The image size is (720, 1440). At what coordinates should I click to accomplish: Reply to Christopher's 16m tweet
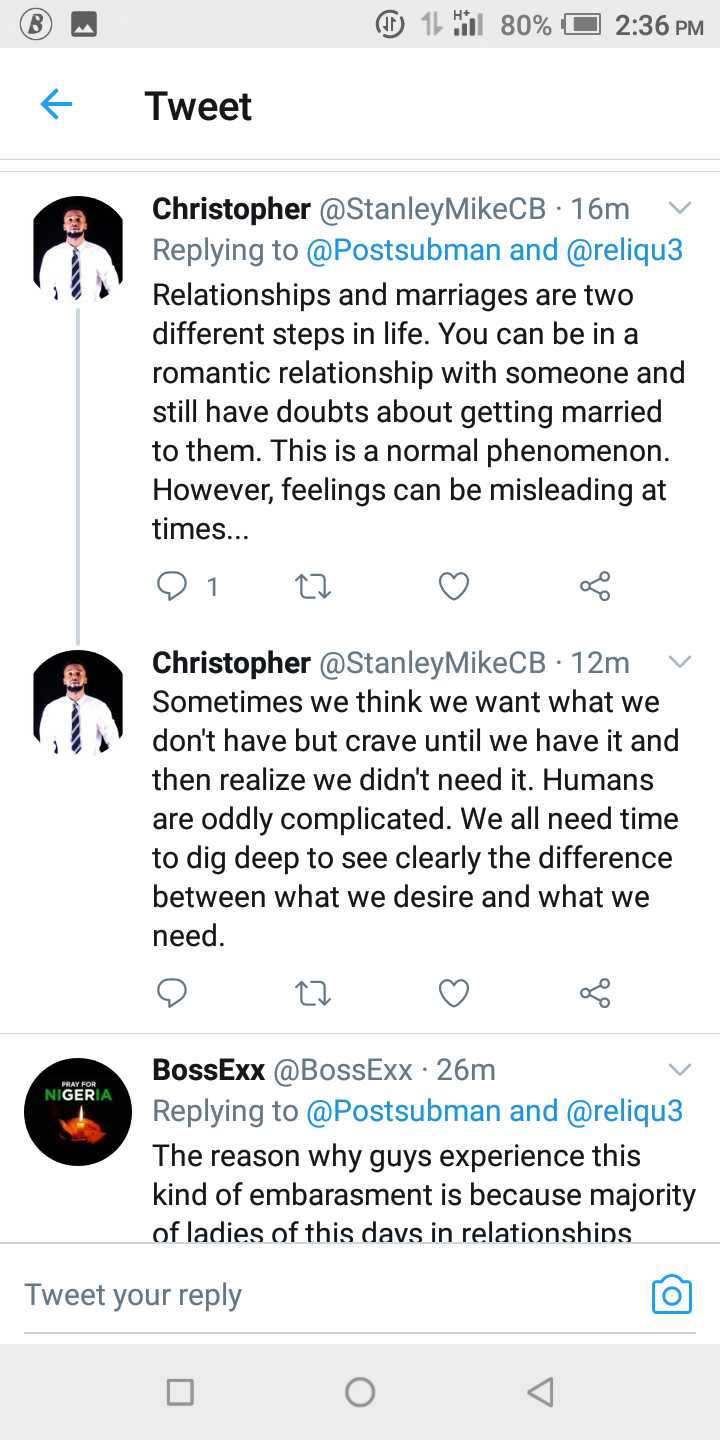click(173, 586)
